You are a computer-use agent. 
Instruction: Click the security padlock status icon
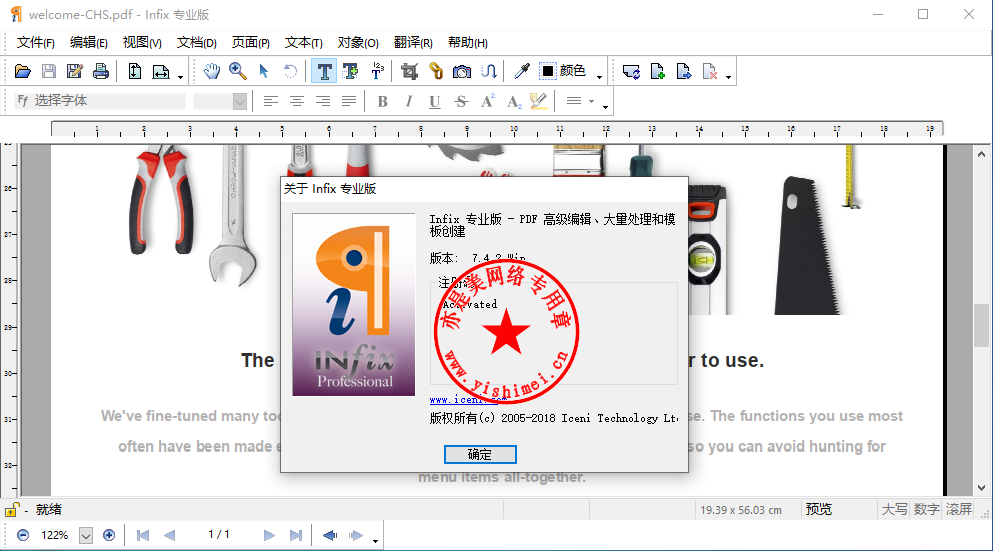point(11,509)
